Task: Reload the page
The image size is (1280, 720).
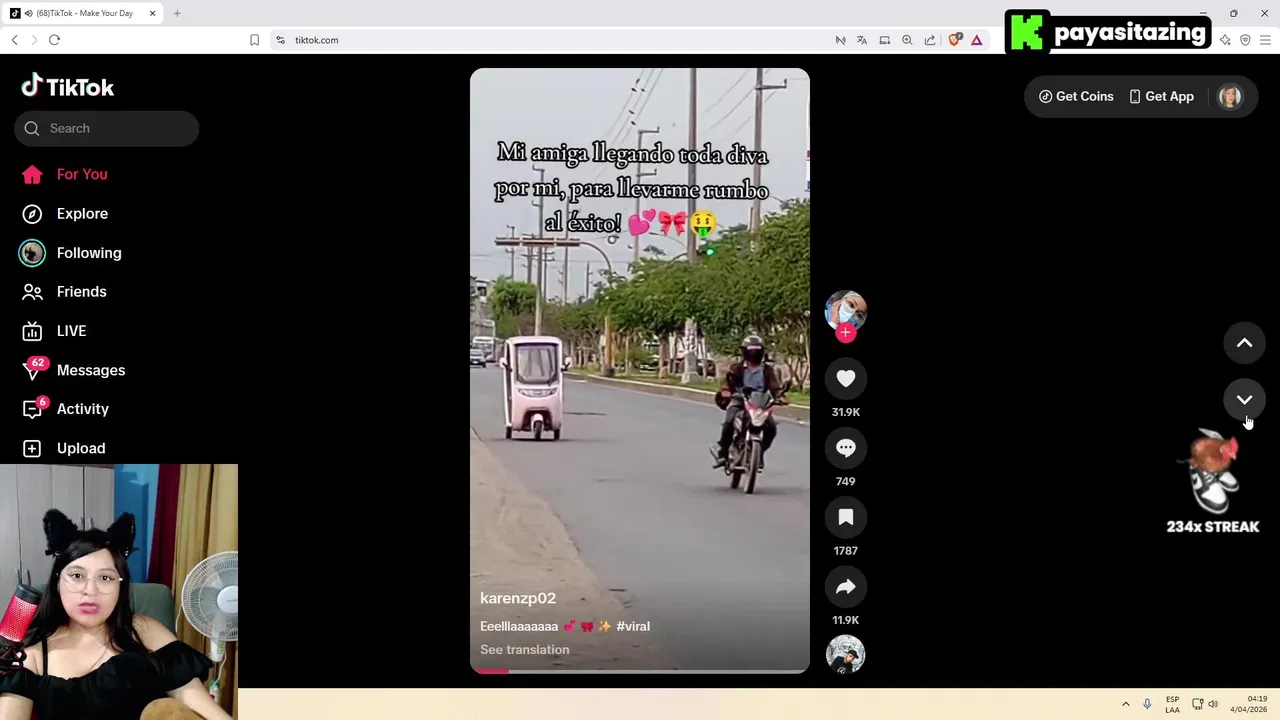Action: [x=54, y=40]
